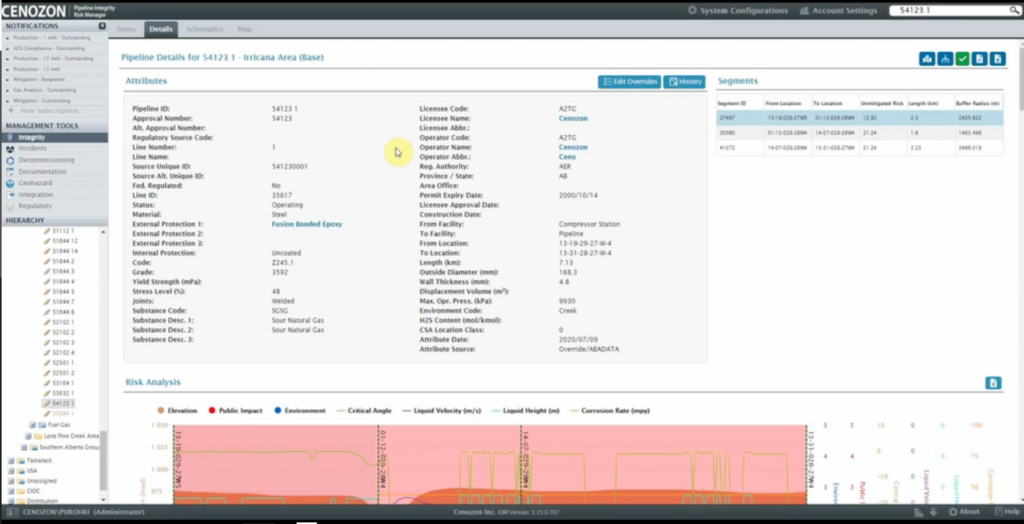Image resolution: width=1024 pixels, height=524 pixels.
Task: Click the plus icon beside New Subscription
Action: [10, 111]
